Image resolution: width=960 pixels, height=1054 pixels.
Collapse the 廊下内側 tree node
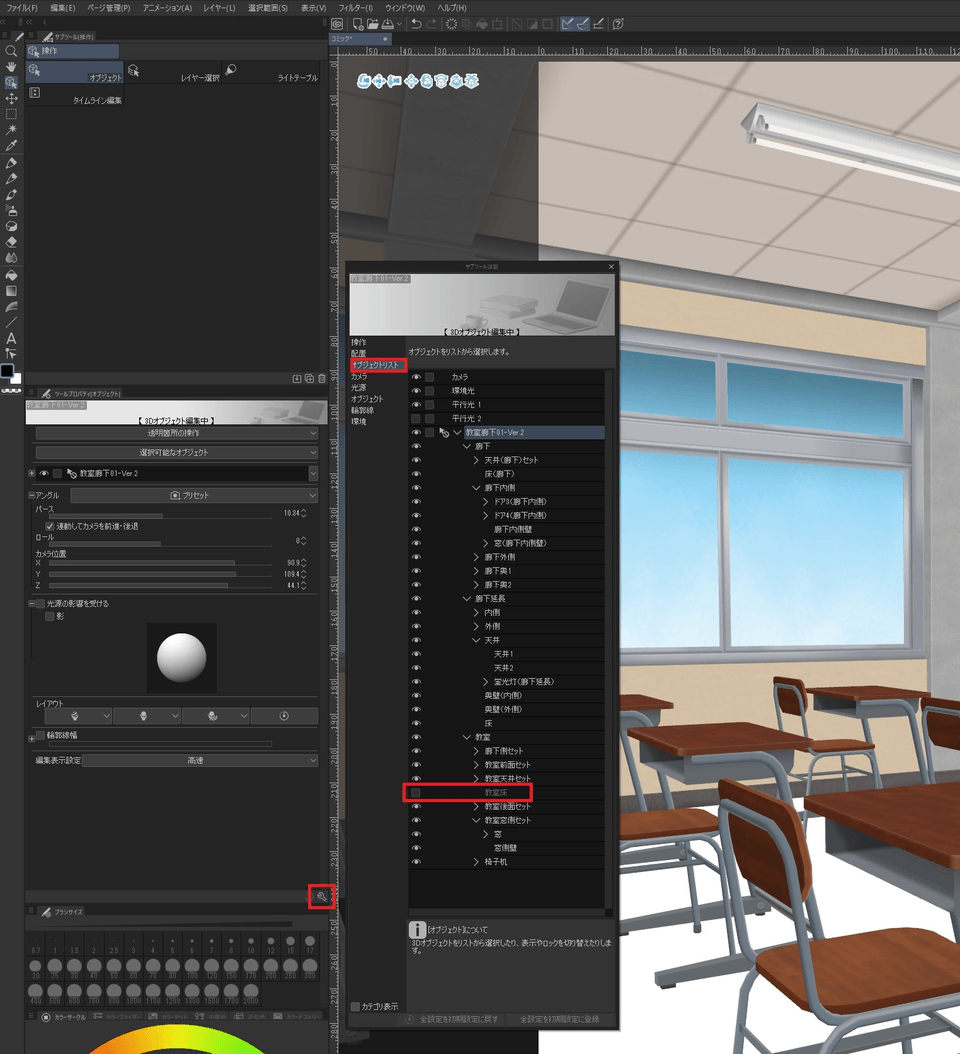click(476, 488)
